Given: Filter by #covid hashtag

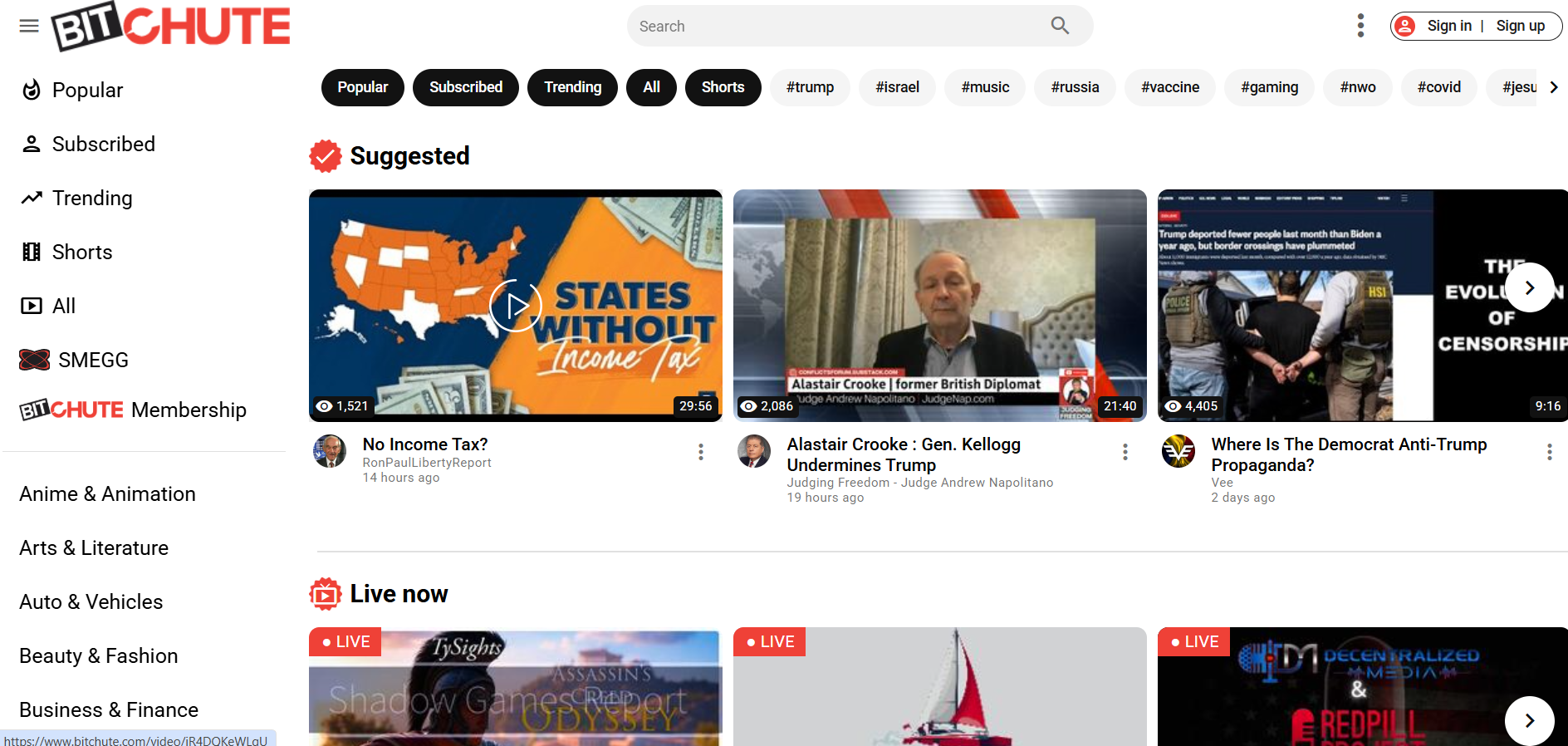Looking at the screenshot, I should [x=1439, y=87].
